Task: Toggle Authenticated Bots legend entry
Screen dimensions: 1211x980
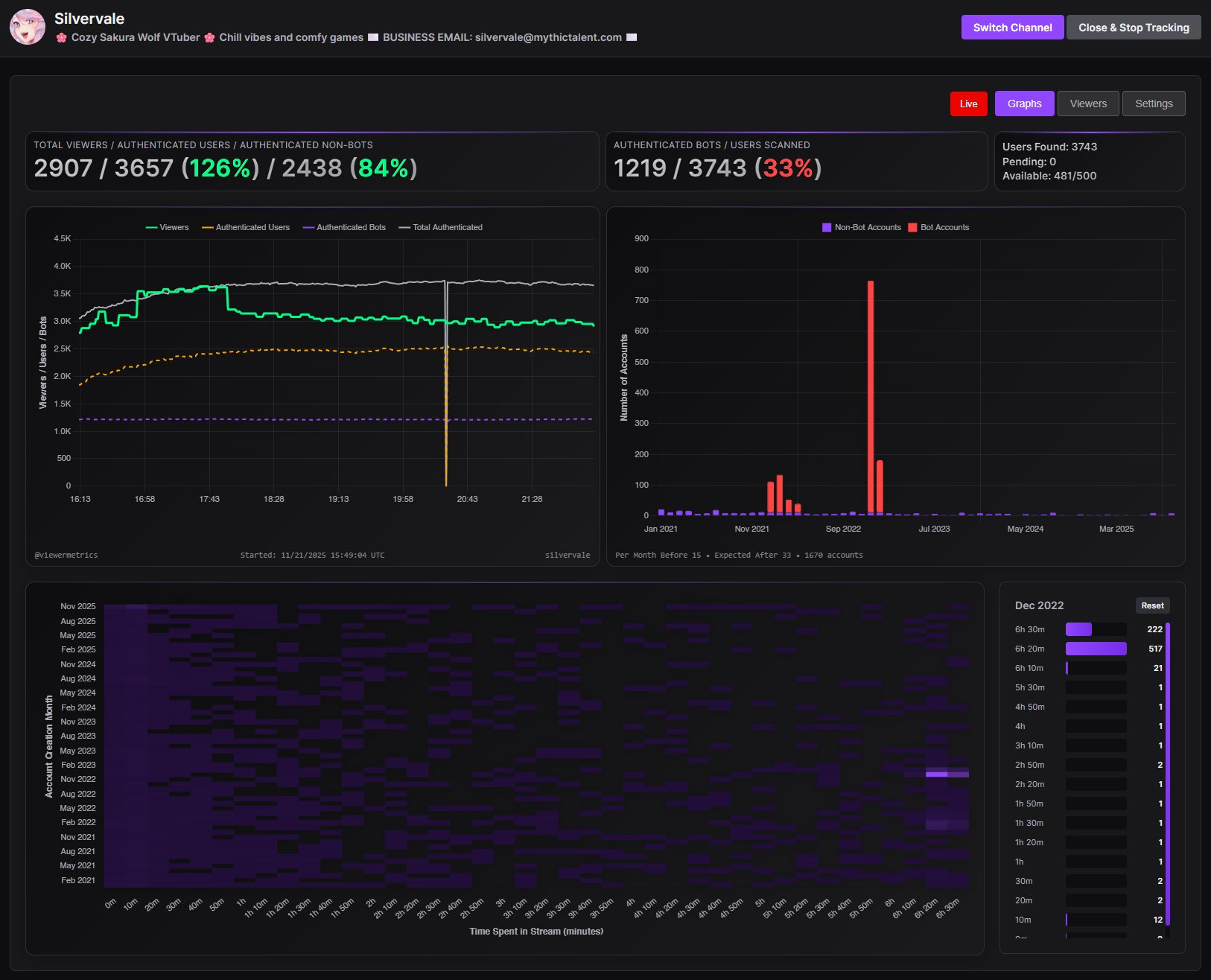Action: (344, 227)
